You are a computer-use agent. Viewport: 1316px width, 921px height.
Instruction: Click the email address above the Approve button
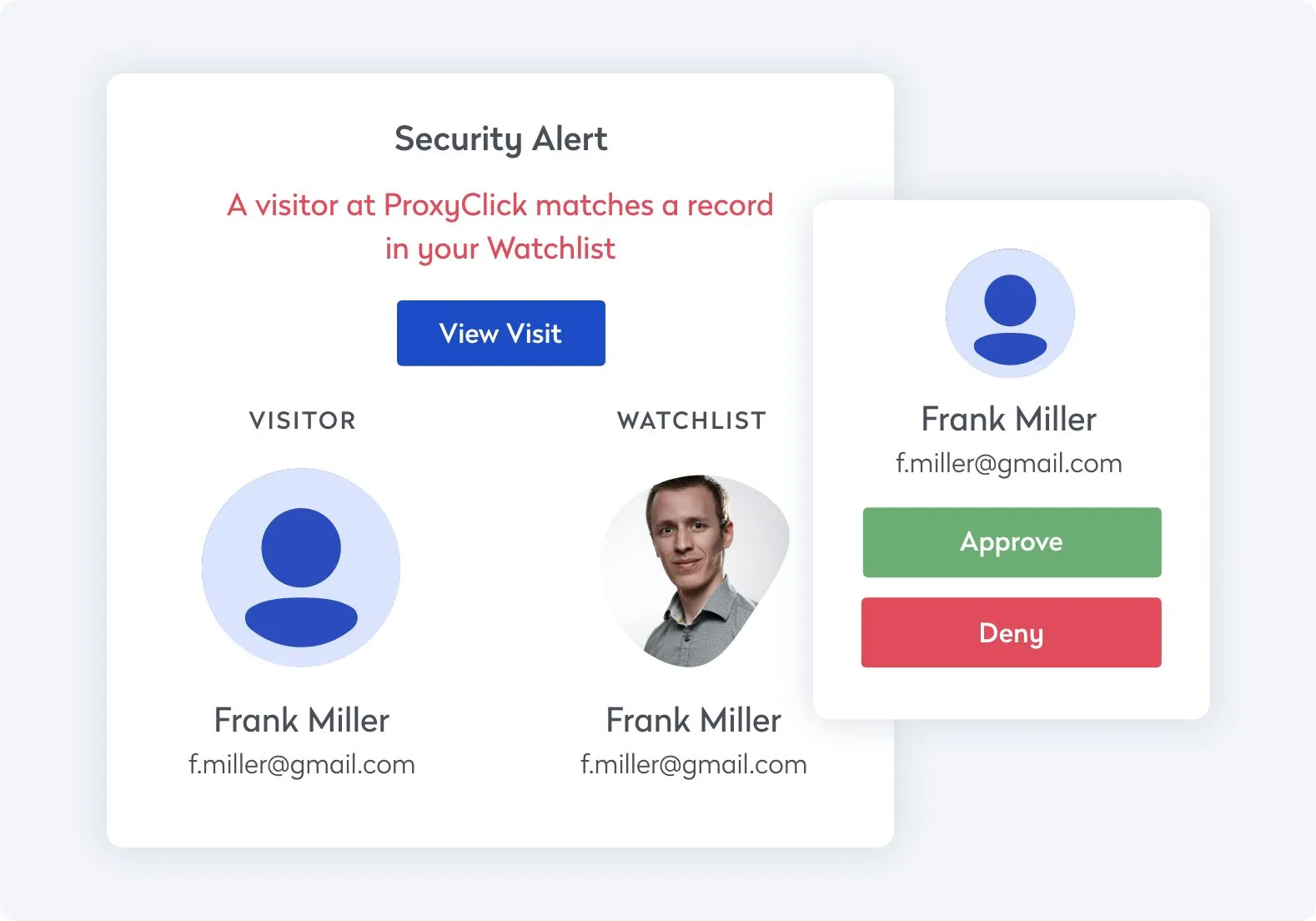tap(1008, 463)
